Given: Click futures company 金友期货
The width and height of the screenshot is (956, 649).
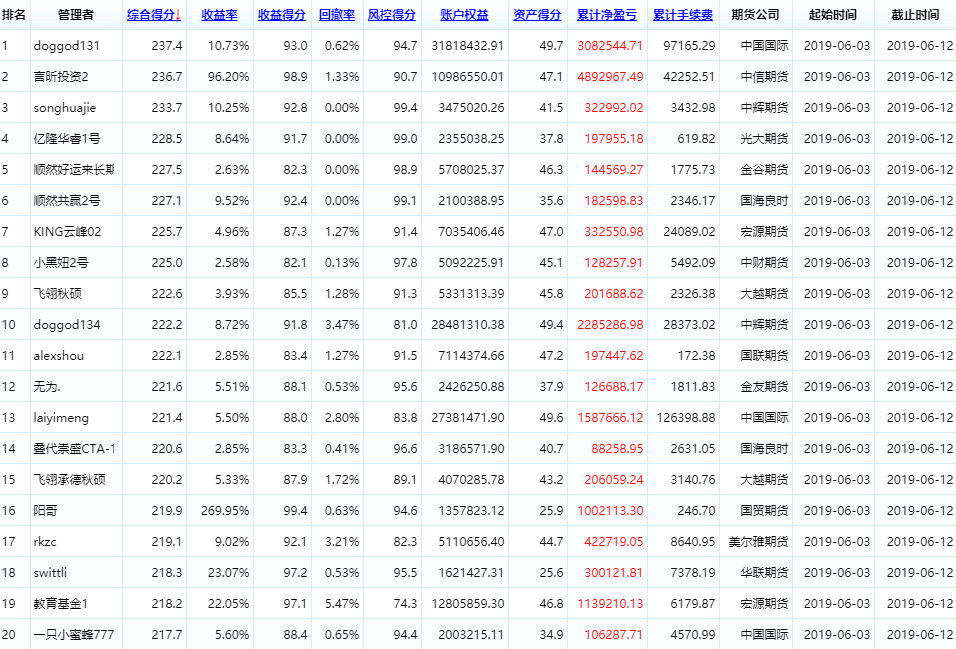Looking at the screenshot, I should coord(764,387).
